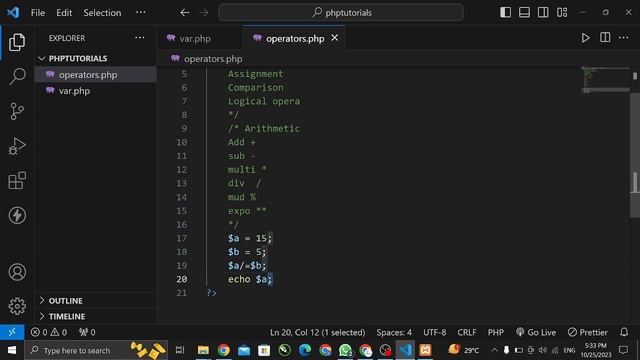Viewport: 640px width, 360px height.
Task: Run the PHP file with play icon
Action: click(x=585, y=38)
